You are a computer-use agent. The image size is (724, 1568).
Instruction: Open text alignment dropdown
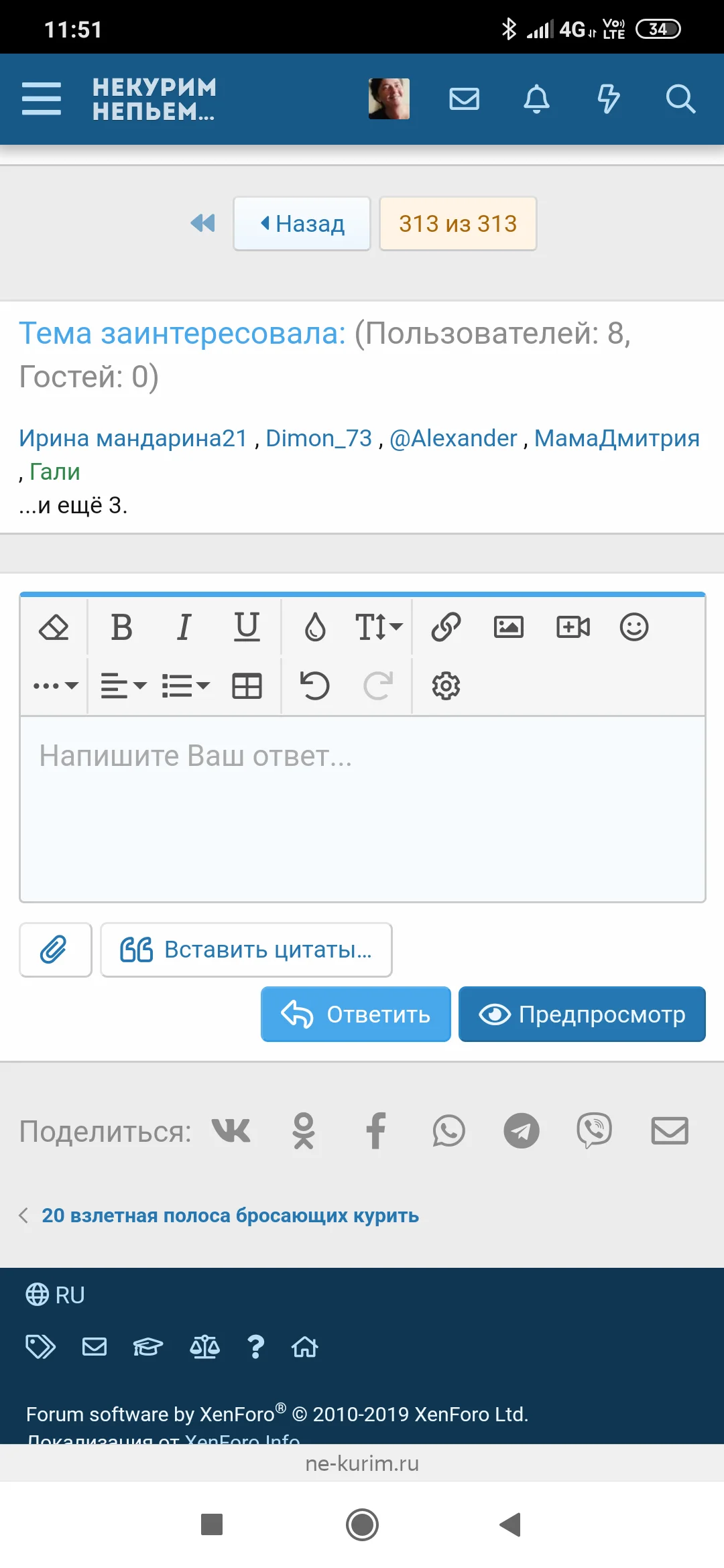pyautogui.click(x=123, y=685)
